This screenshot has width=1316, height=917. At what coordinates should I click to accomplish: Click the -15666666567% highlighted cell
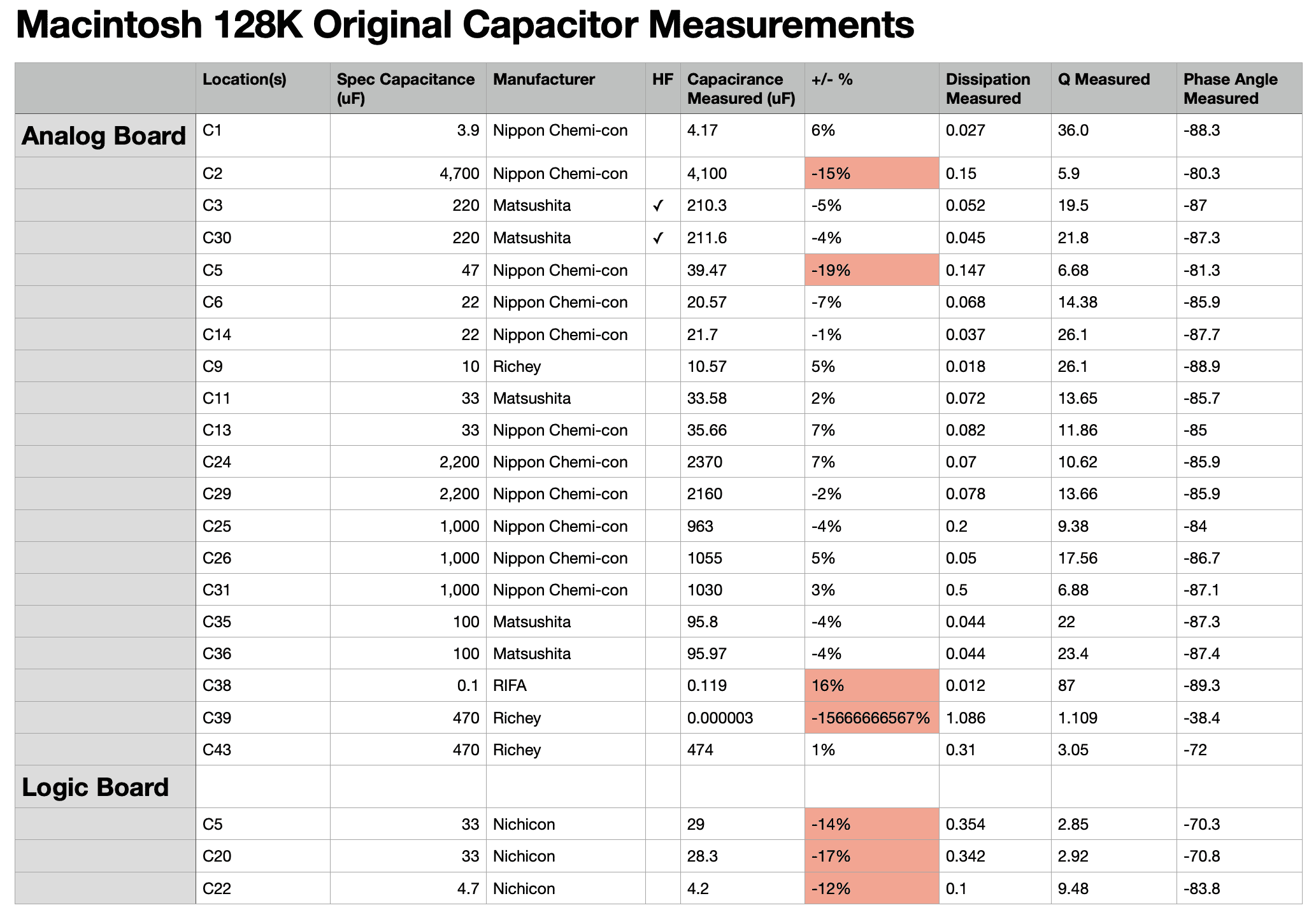872,718
